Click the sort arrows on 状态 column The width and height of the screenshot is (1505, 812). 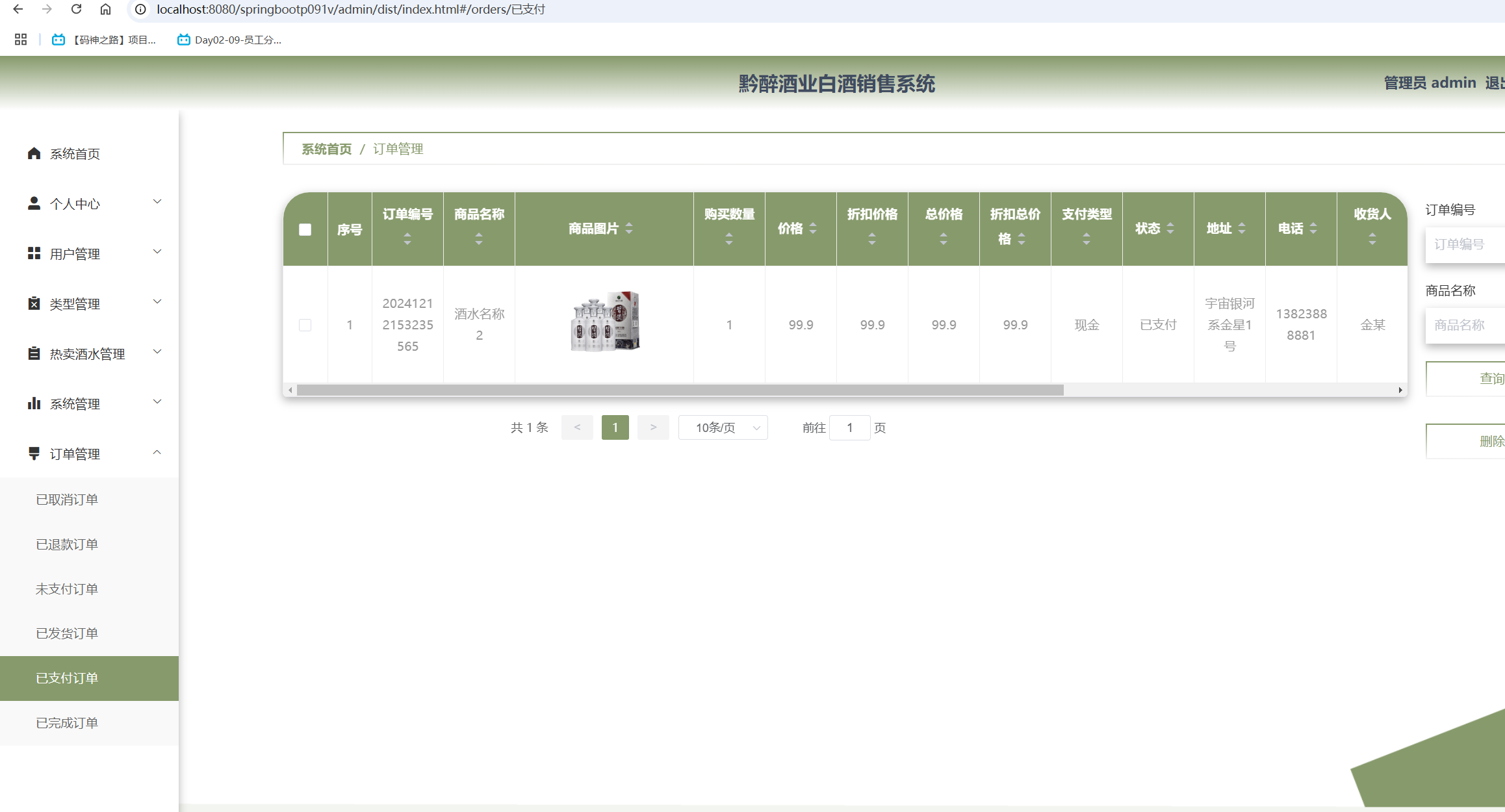[x=1170, y=229]
